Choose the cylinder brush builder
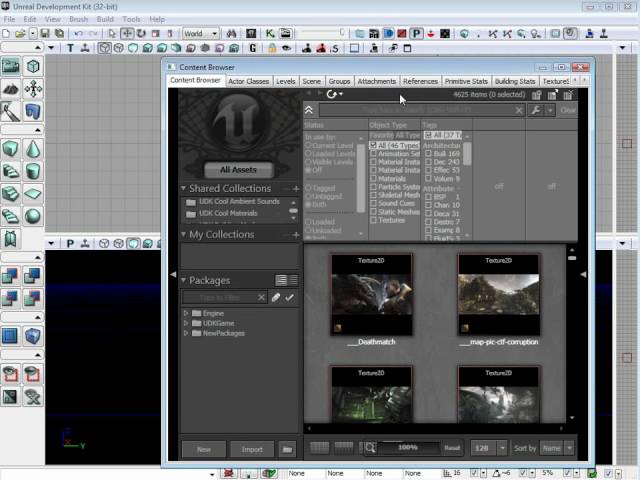This screenshot has height=480, width=640. [x=33, y=171]
